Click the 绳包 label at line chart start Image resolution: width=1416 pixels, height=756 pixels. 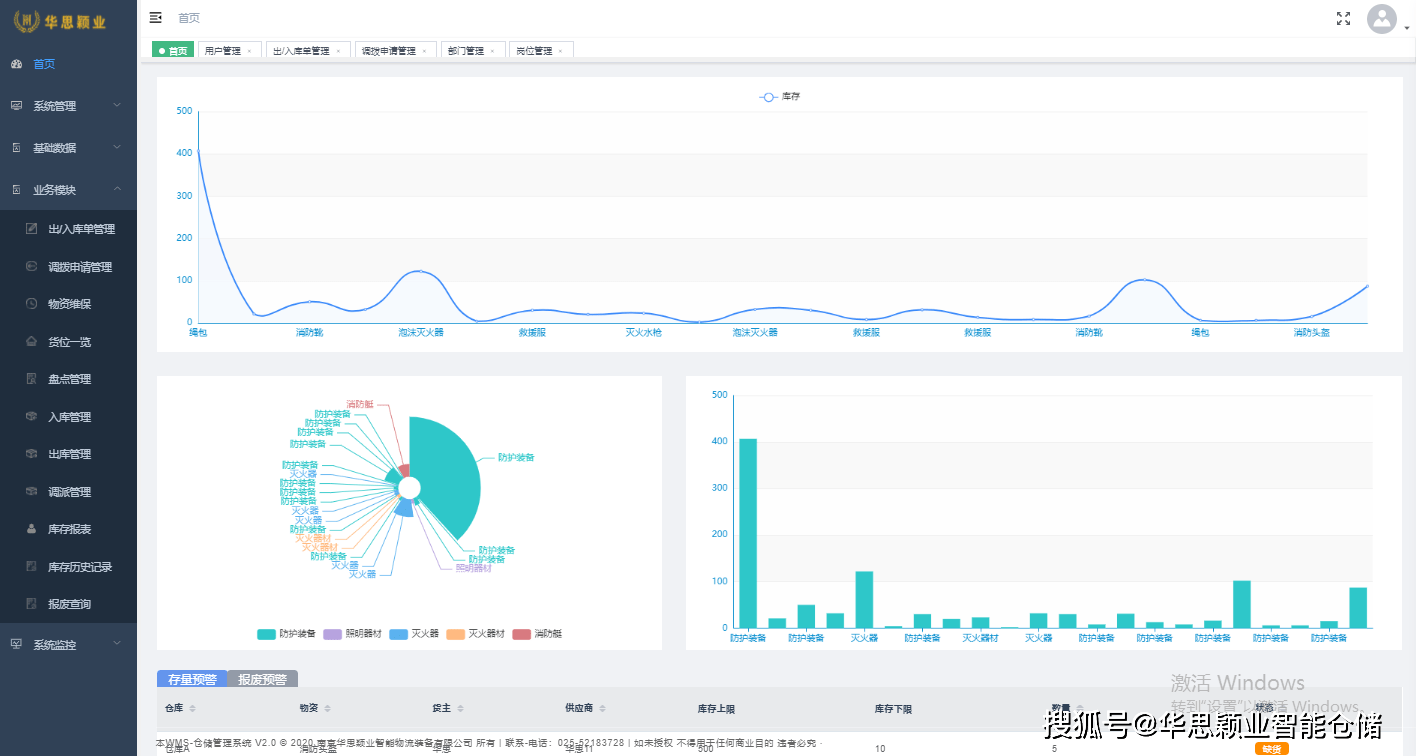tap(198, 332)
